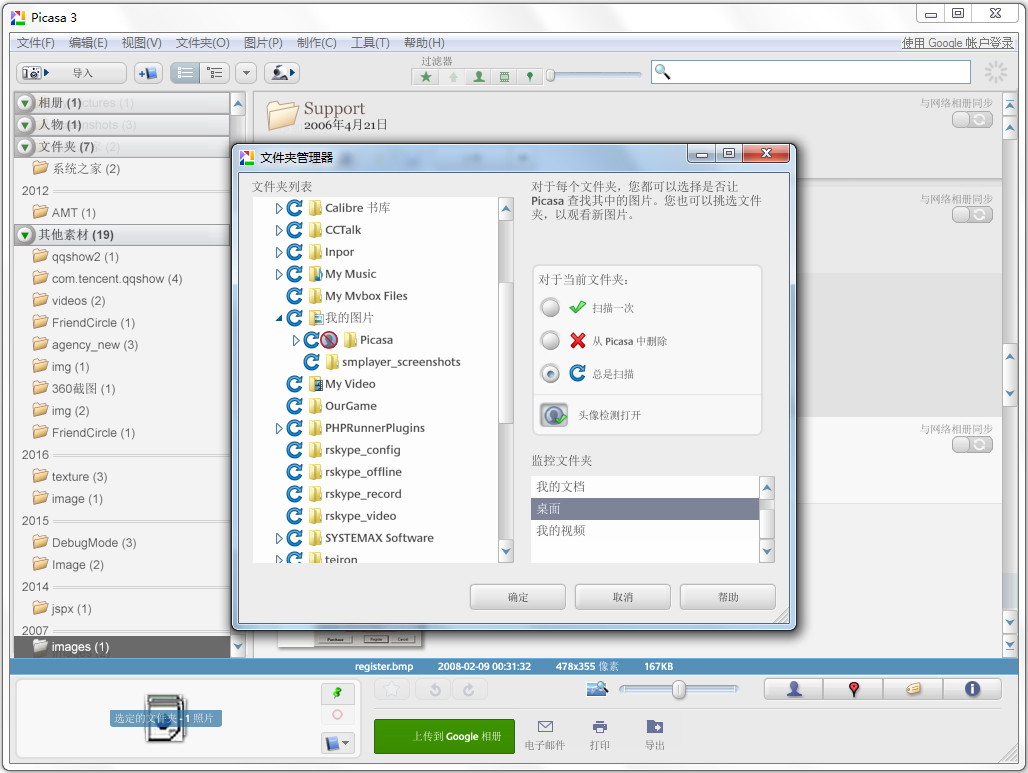Click the faces filter icon

479,76
